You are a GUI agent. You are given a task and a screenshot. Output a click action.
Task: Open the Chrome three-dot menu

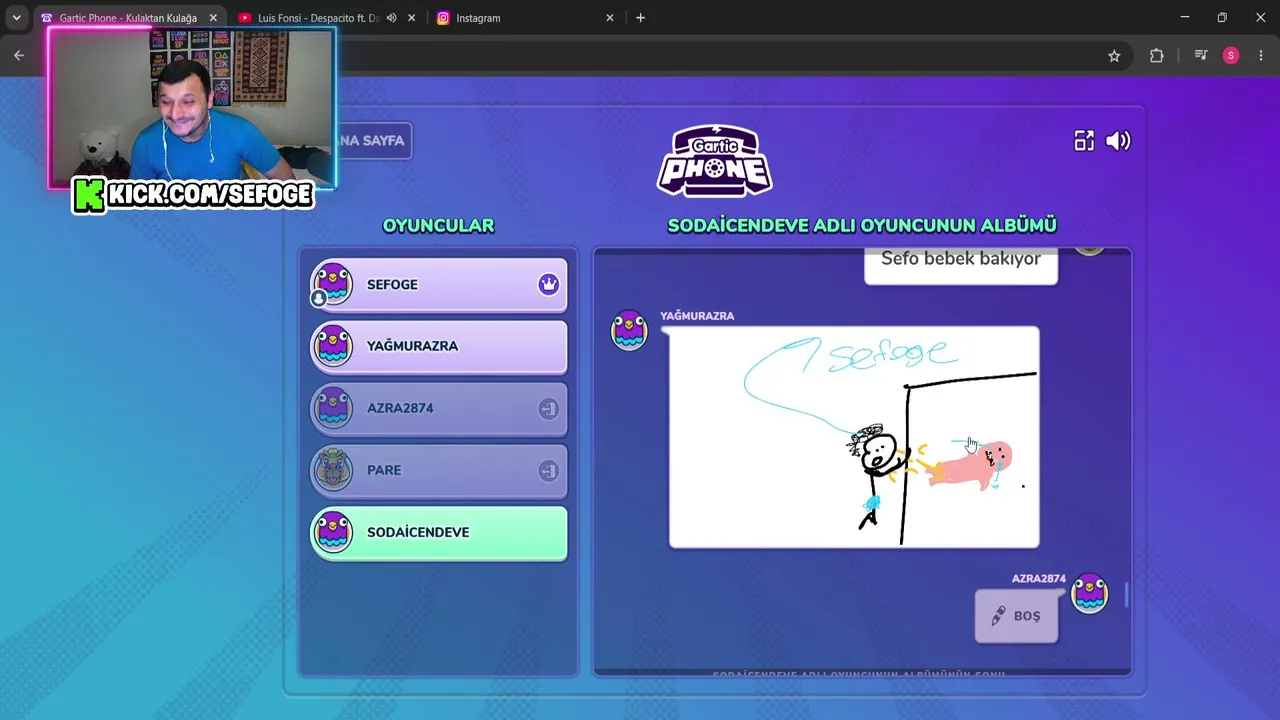1261,56
